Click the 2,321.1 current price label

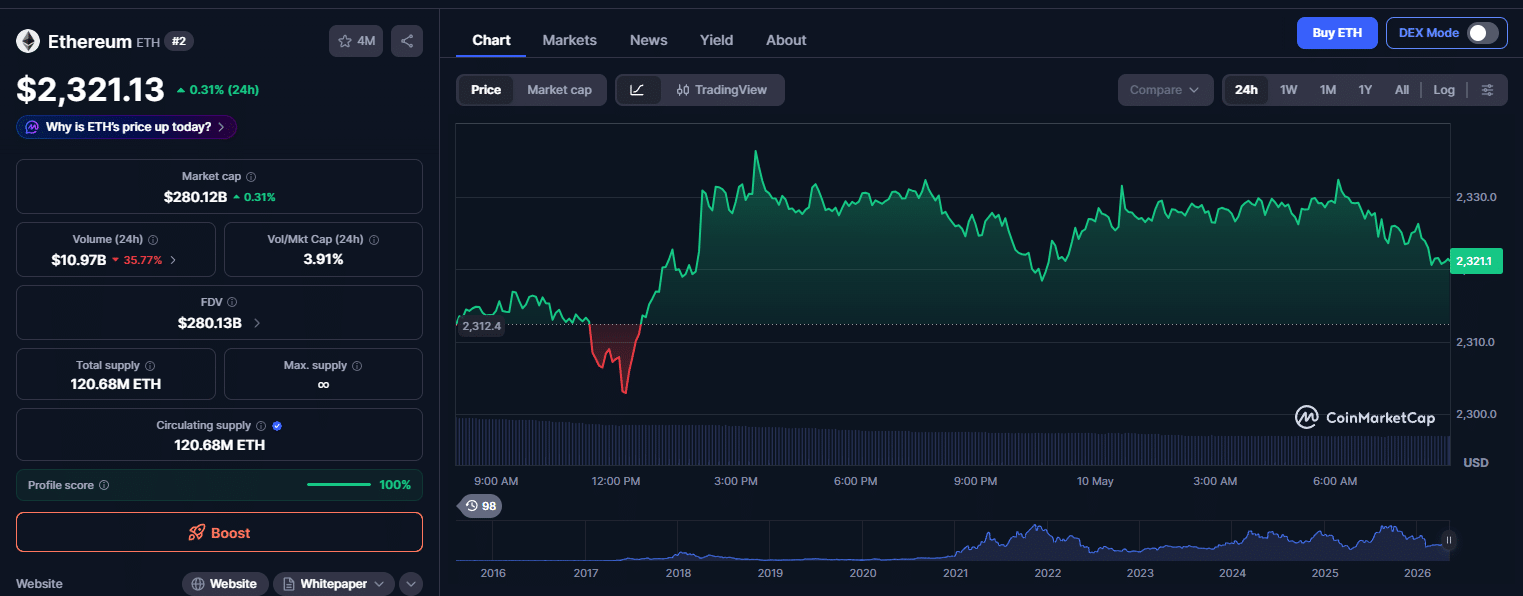1477,262
